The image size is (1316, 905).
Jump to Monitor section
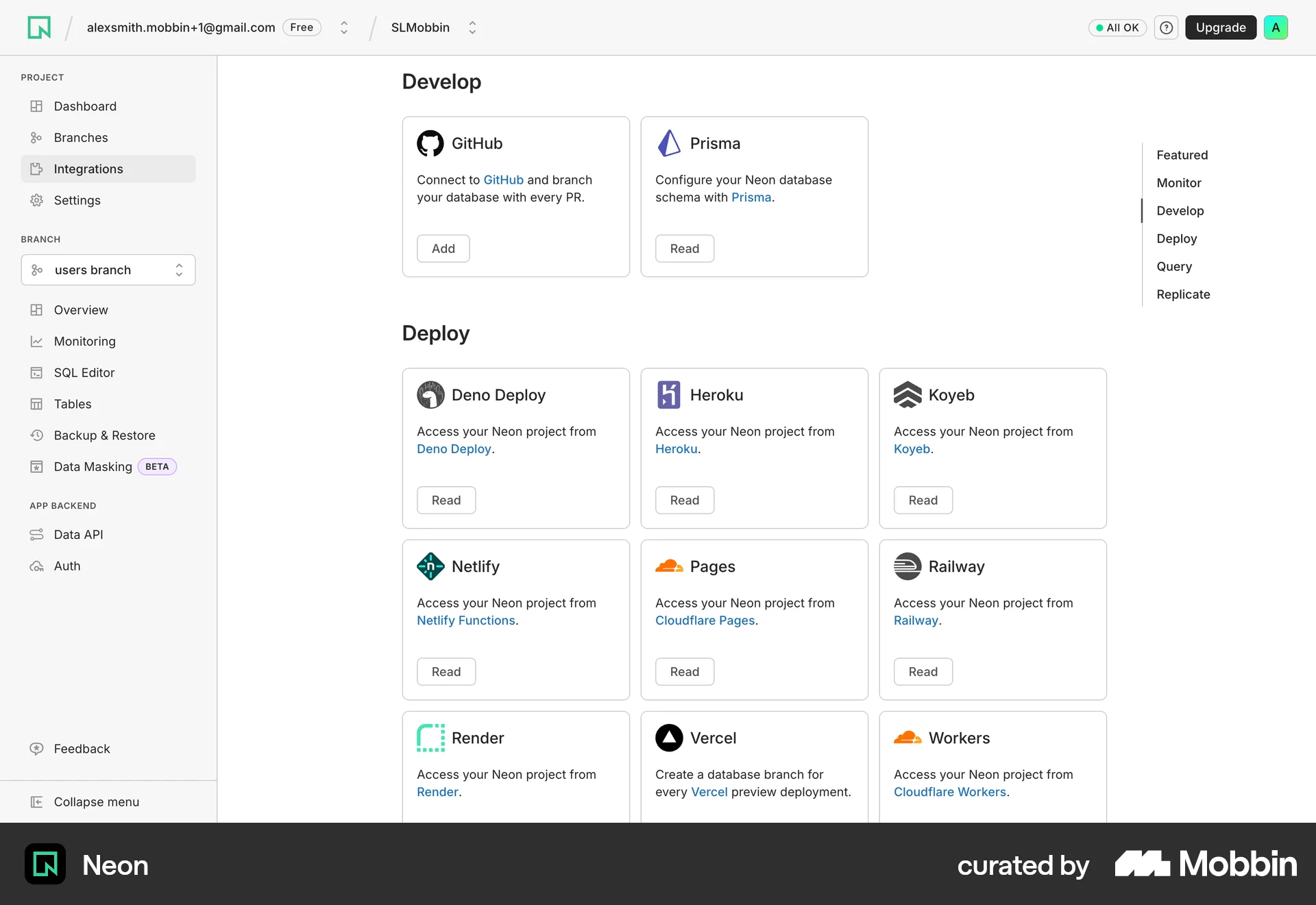[x=1178, y=183]
